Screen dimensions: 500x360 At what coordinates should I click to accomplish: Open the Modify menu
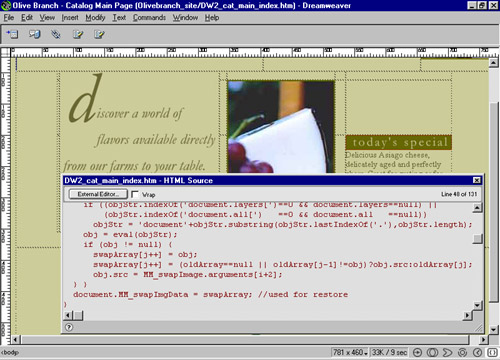95,18
